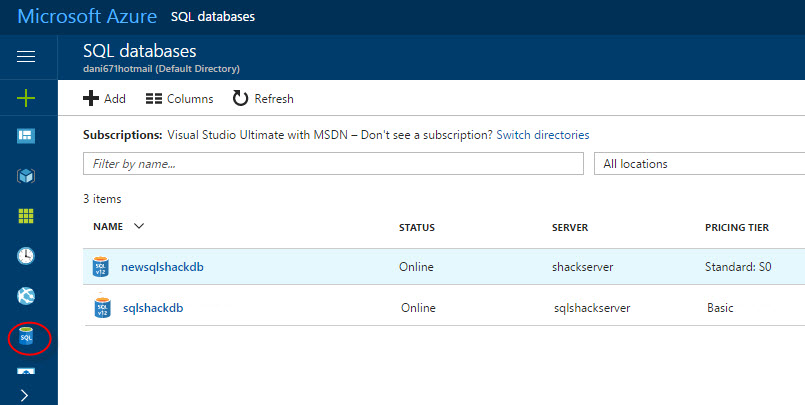
Task: Click the Switch directories link
Action: click(x=542, y=134)
